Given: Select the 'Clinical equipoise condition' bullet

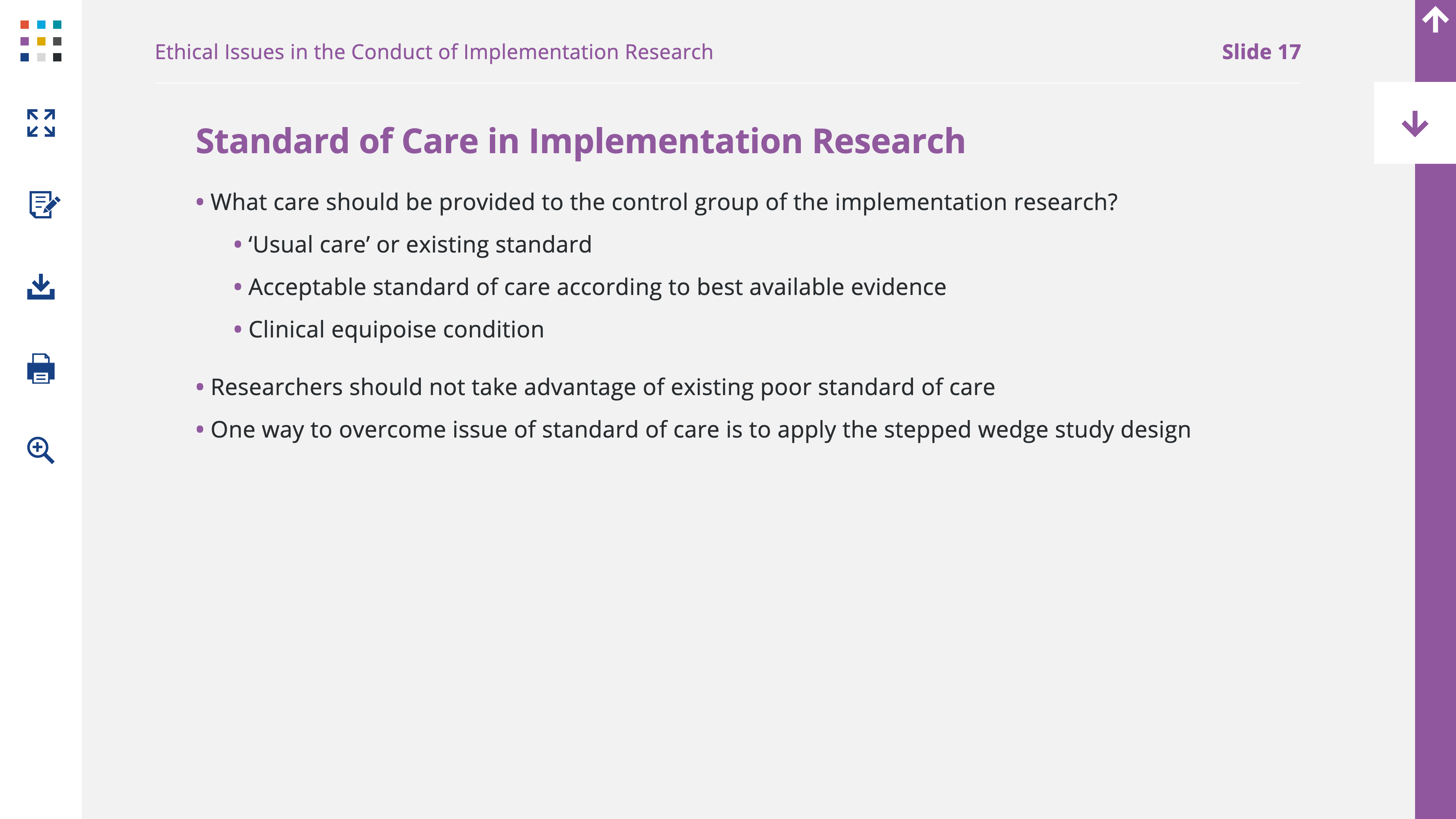Looking at the screenshot, I should point(389,329).
